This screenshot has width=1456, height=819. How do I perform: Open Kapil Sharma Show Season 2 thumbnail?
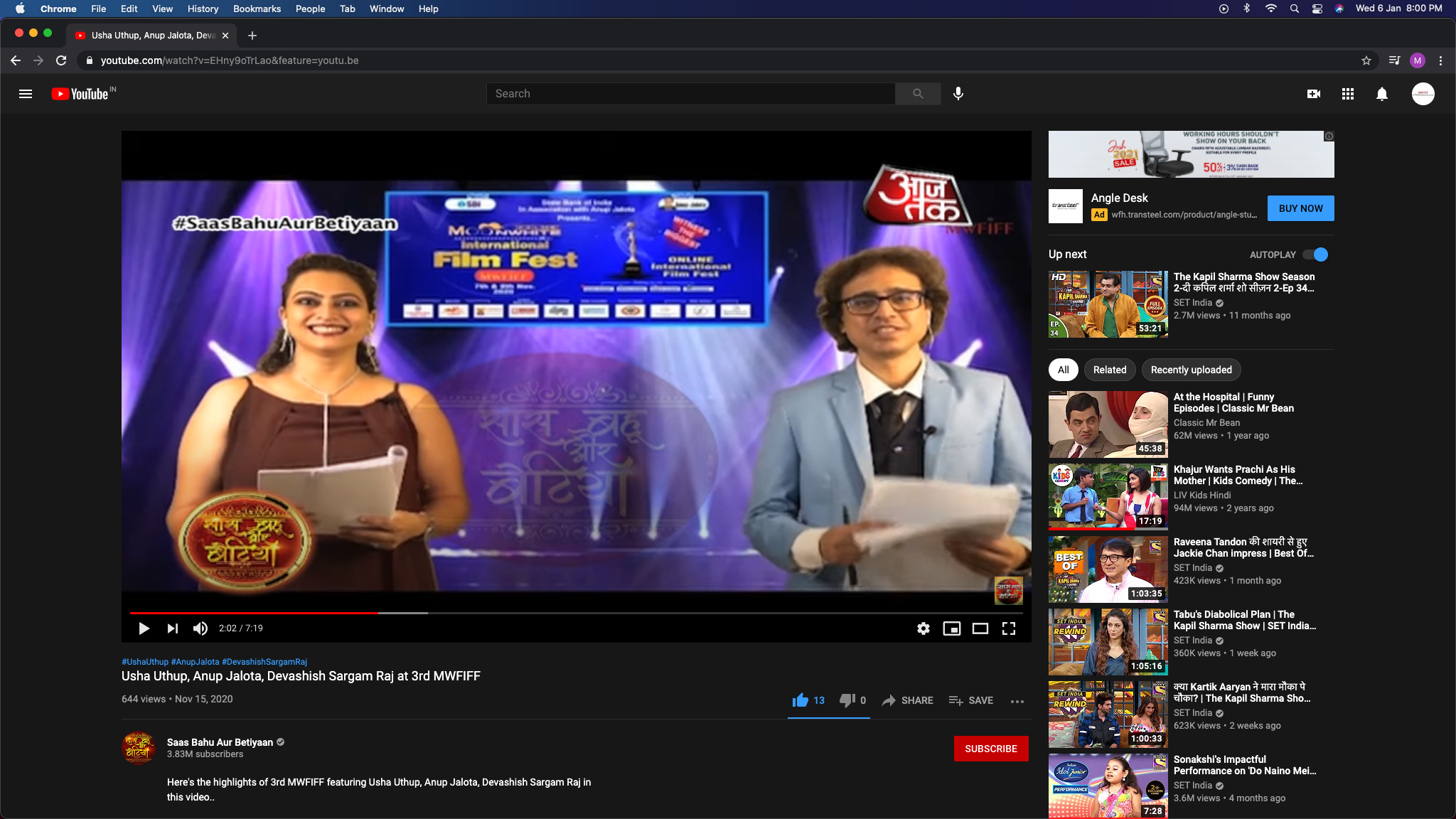1108,304
